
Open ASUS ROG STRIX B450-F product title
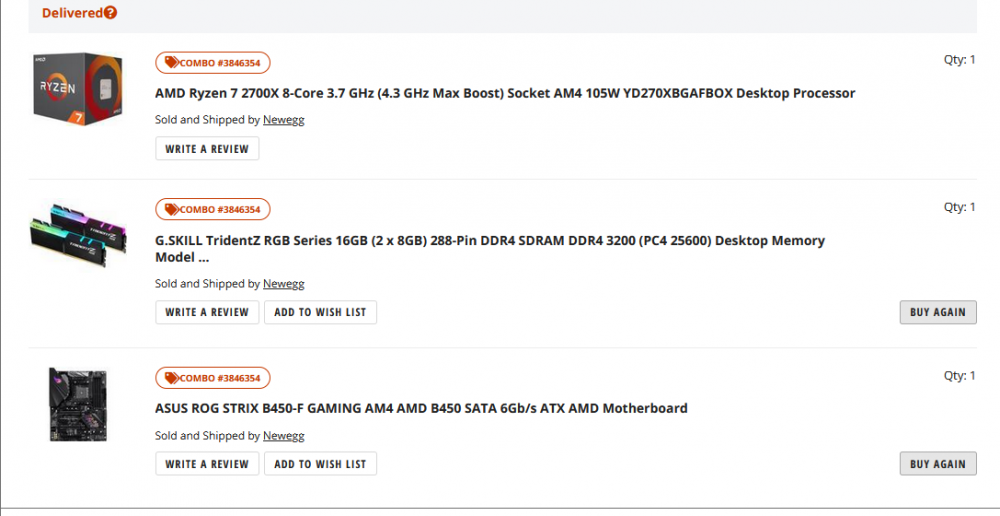tap(421, 408)
